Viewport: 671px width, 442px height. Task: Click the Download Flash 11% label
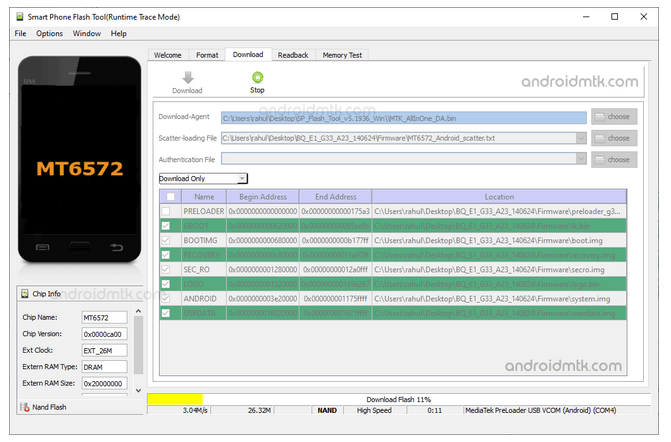point(398,399)
